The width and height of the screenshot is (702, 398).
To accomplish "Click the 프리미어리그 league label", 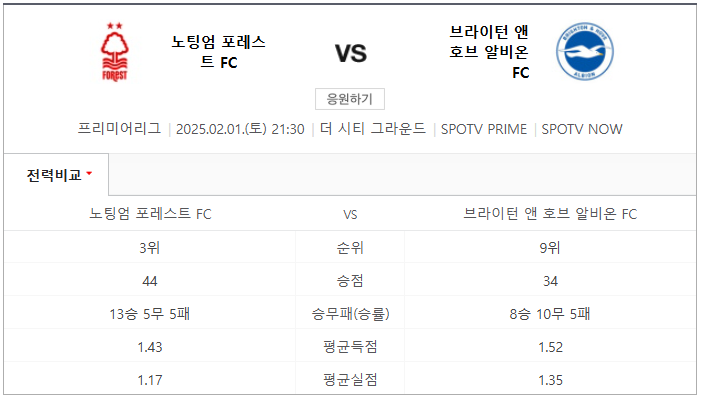I will pos(119,129).
